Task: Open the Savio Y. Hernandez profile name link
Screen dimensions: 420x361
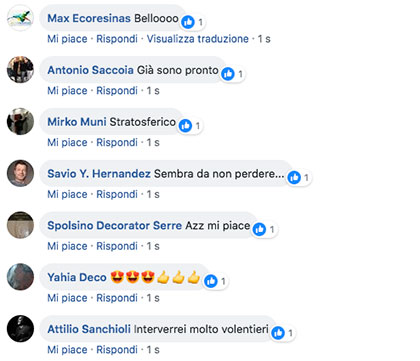Action: 99,173
